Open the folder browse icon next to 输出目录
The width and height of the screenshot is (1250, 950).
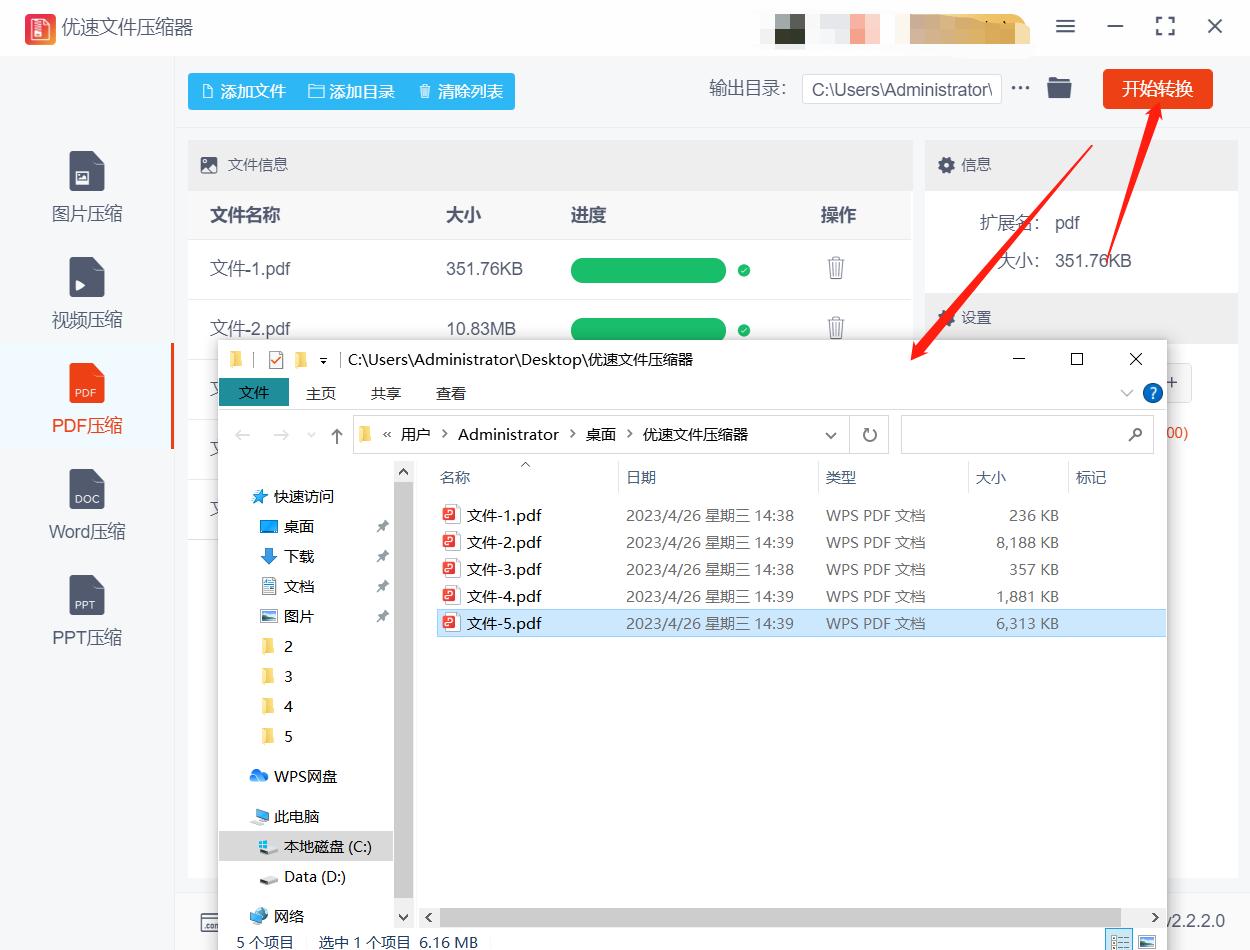[1060, 88]
